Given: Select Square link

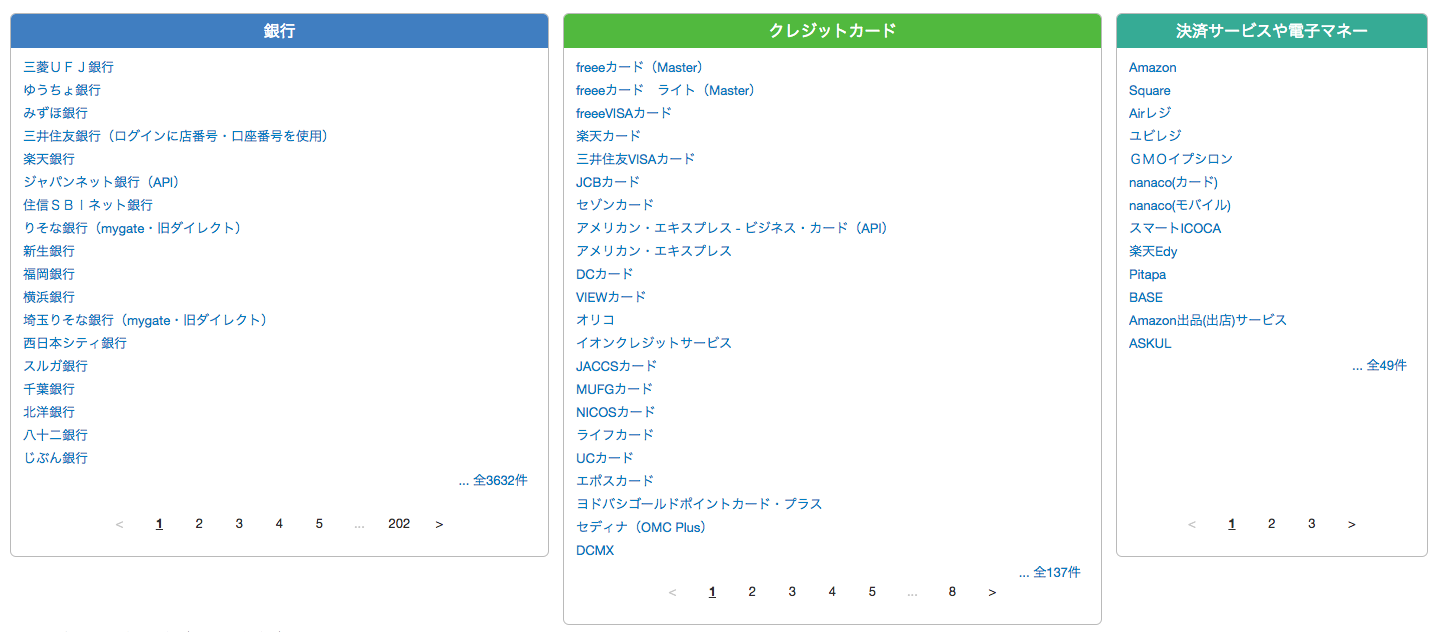Looking at the screenshot, I should (1150, 90).
